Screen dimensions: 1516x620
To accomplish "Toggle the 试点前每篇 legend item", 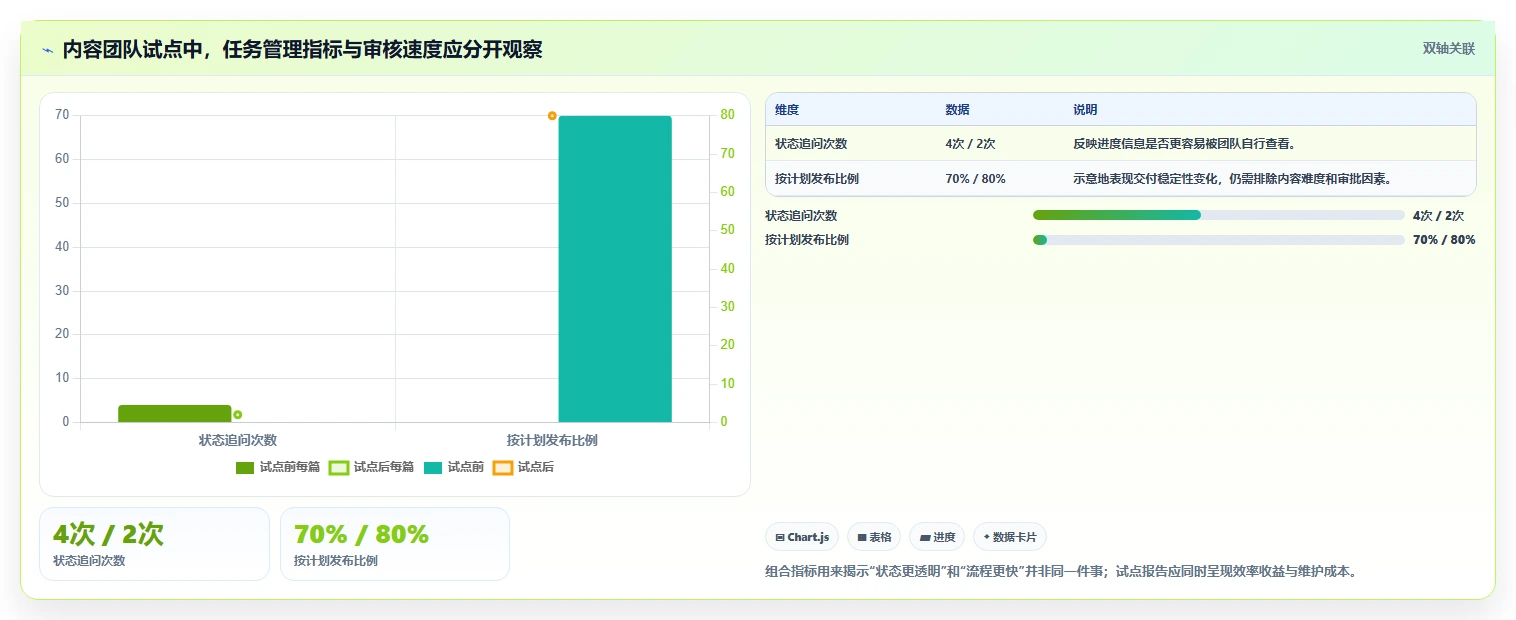I will pyautogui.click(x=278, y=467).
